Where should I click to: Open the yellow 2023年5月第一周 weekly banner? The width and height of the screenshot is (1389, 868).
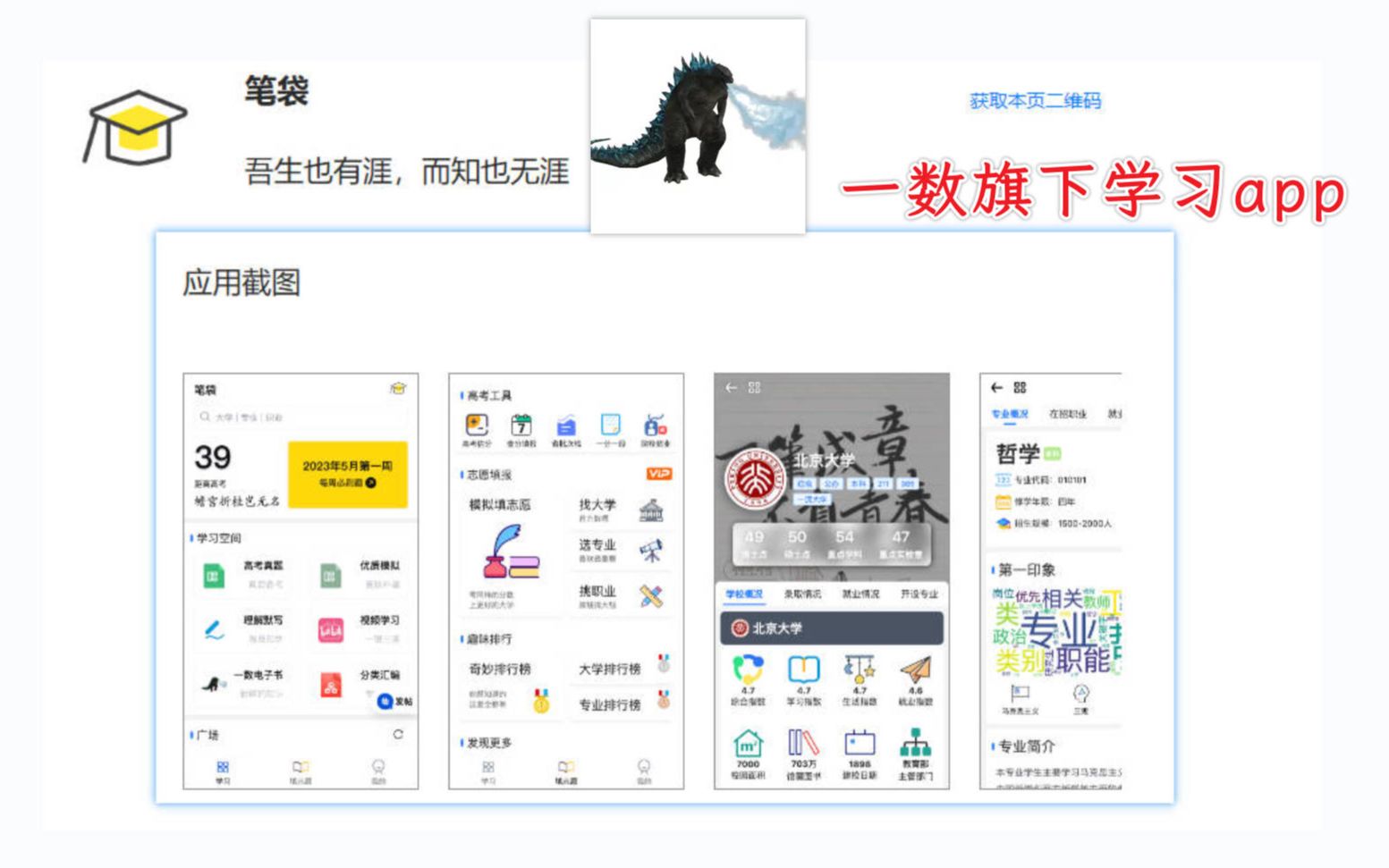coord(347,474)
